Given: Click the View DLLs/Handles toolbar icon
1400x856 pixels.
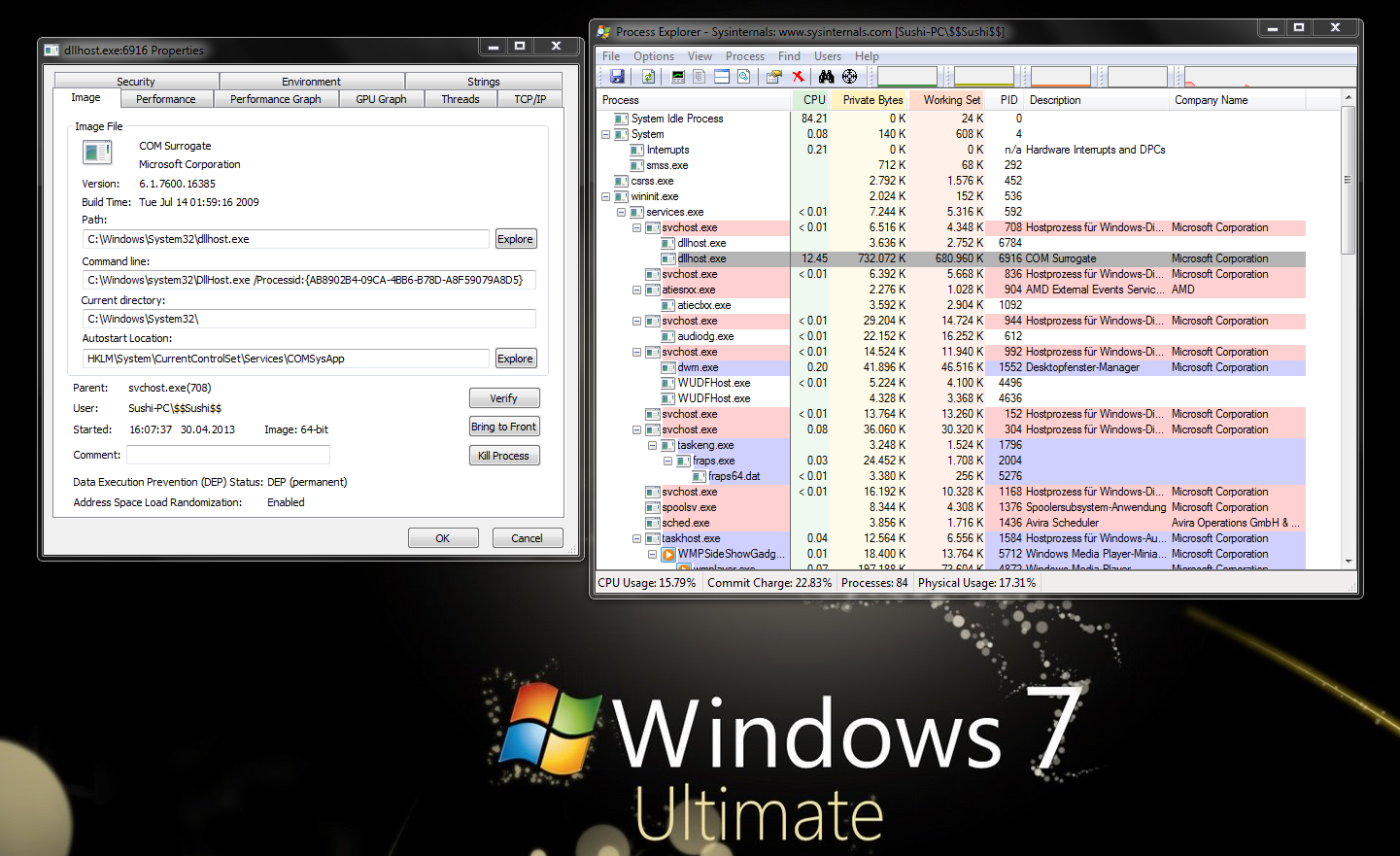Looking at the screenshot, I should click(x=743, y=77).
